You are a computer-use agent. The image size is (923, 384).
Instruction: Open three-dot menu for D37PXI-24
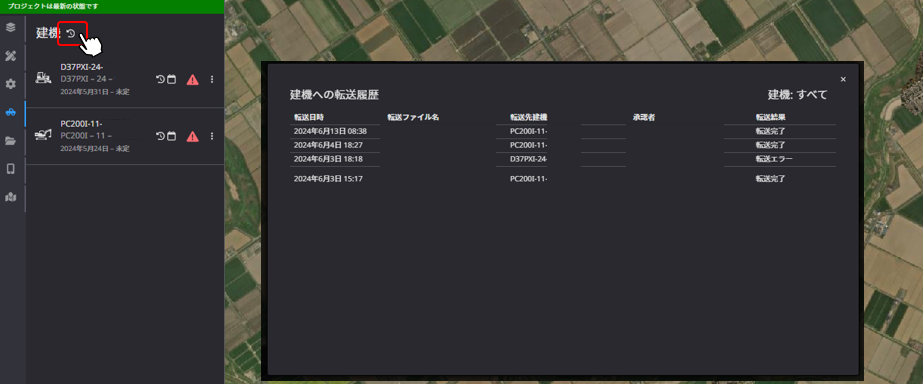(x=212, y=80)
